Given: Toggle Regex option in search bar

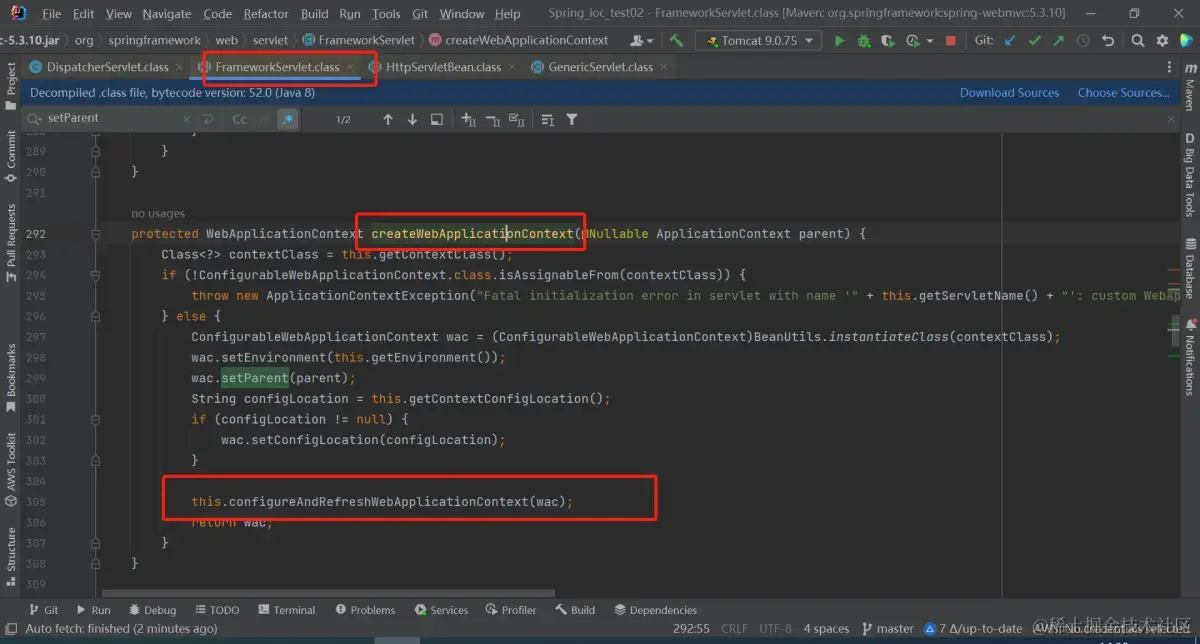Looking at the screenshot, I should (287, 119).
